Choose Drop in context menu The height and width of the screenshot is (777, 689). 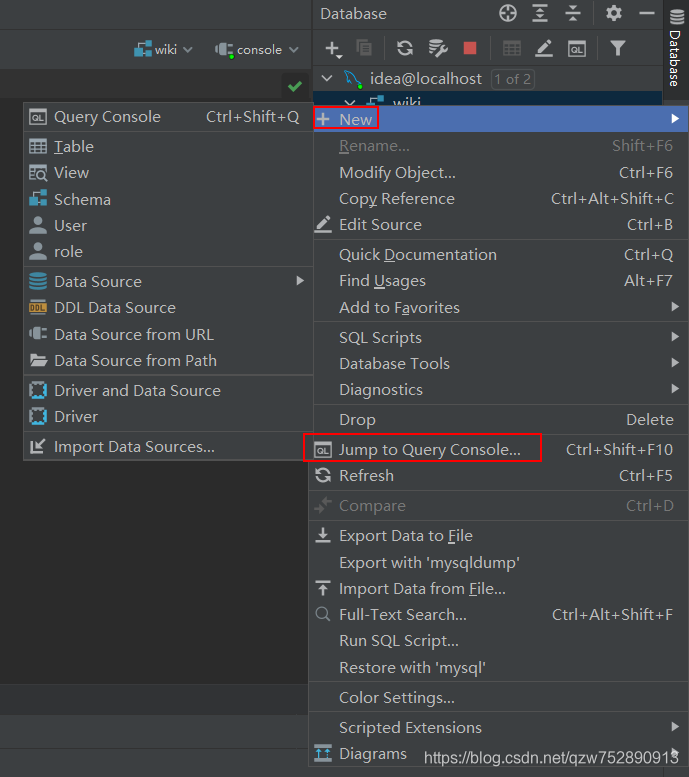(501, 420)
